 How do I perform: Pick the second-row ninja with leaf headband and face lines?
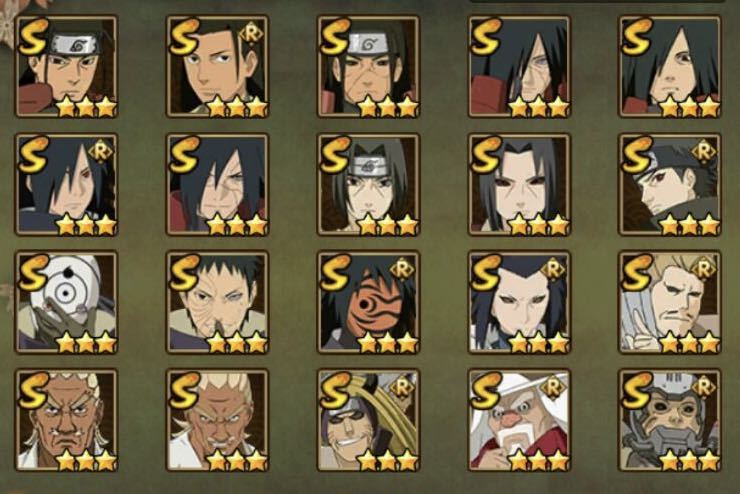pyautogui.click(x=368, y=184)
